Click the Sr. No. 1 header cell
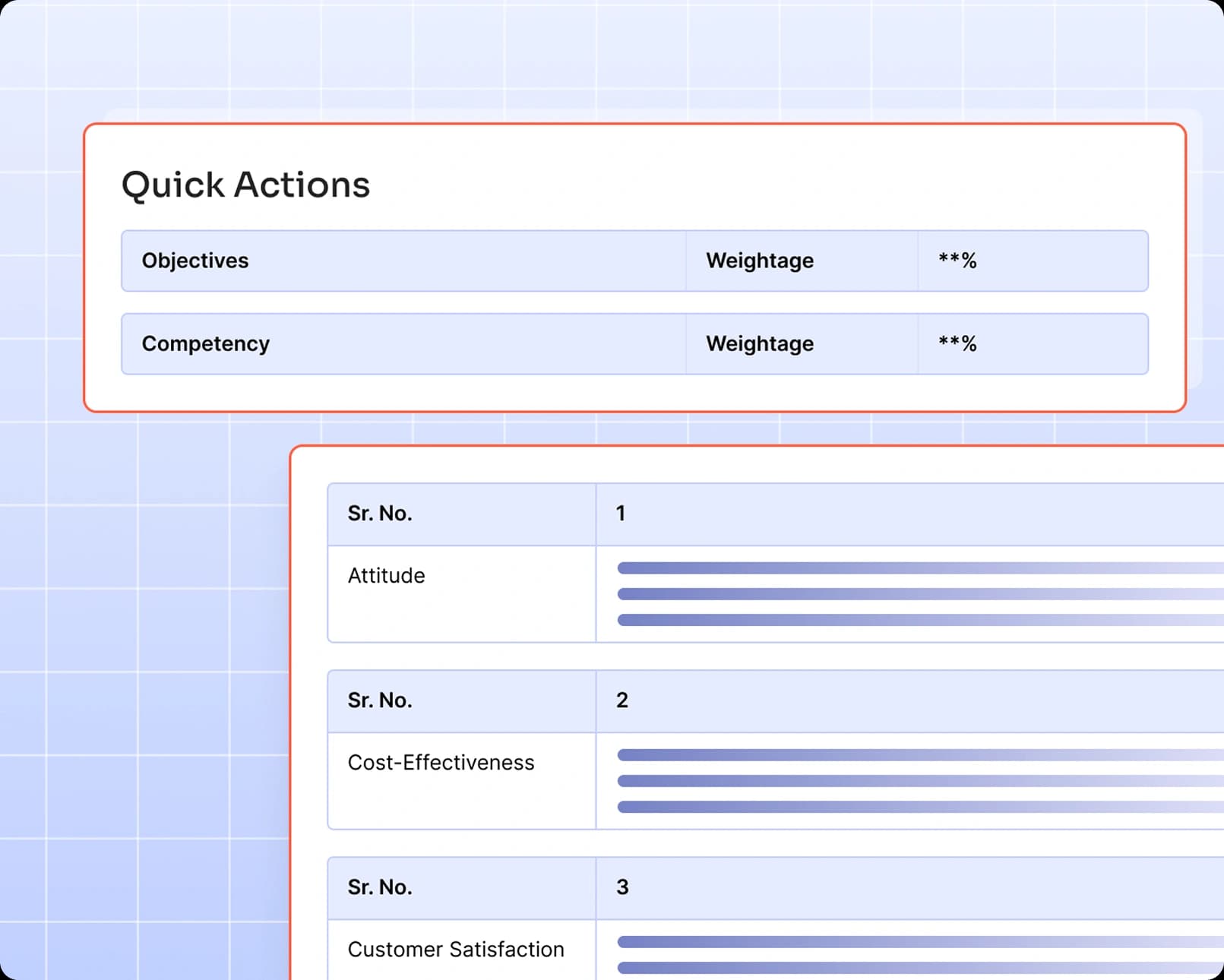 point(380,513)
